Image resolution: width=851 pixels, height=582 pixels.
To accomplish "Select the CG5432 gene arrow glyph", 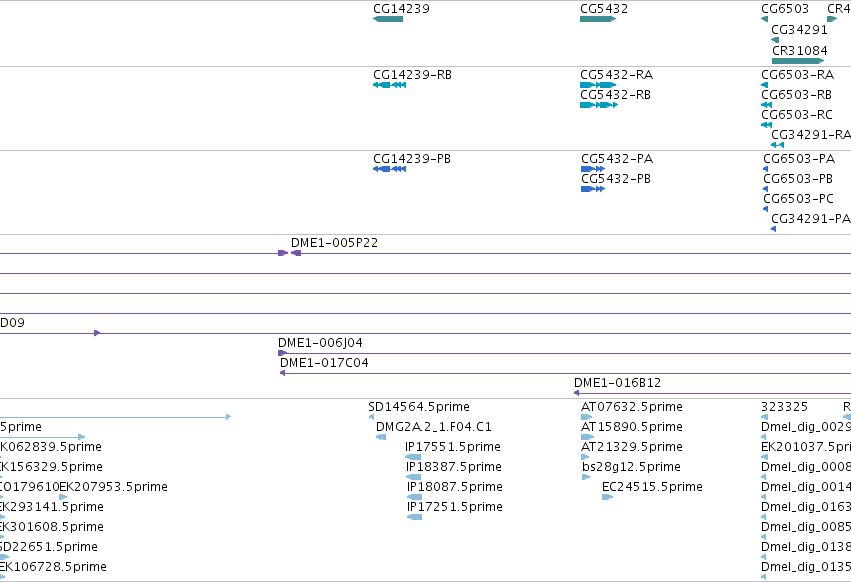I will (598, 19).
